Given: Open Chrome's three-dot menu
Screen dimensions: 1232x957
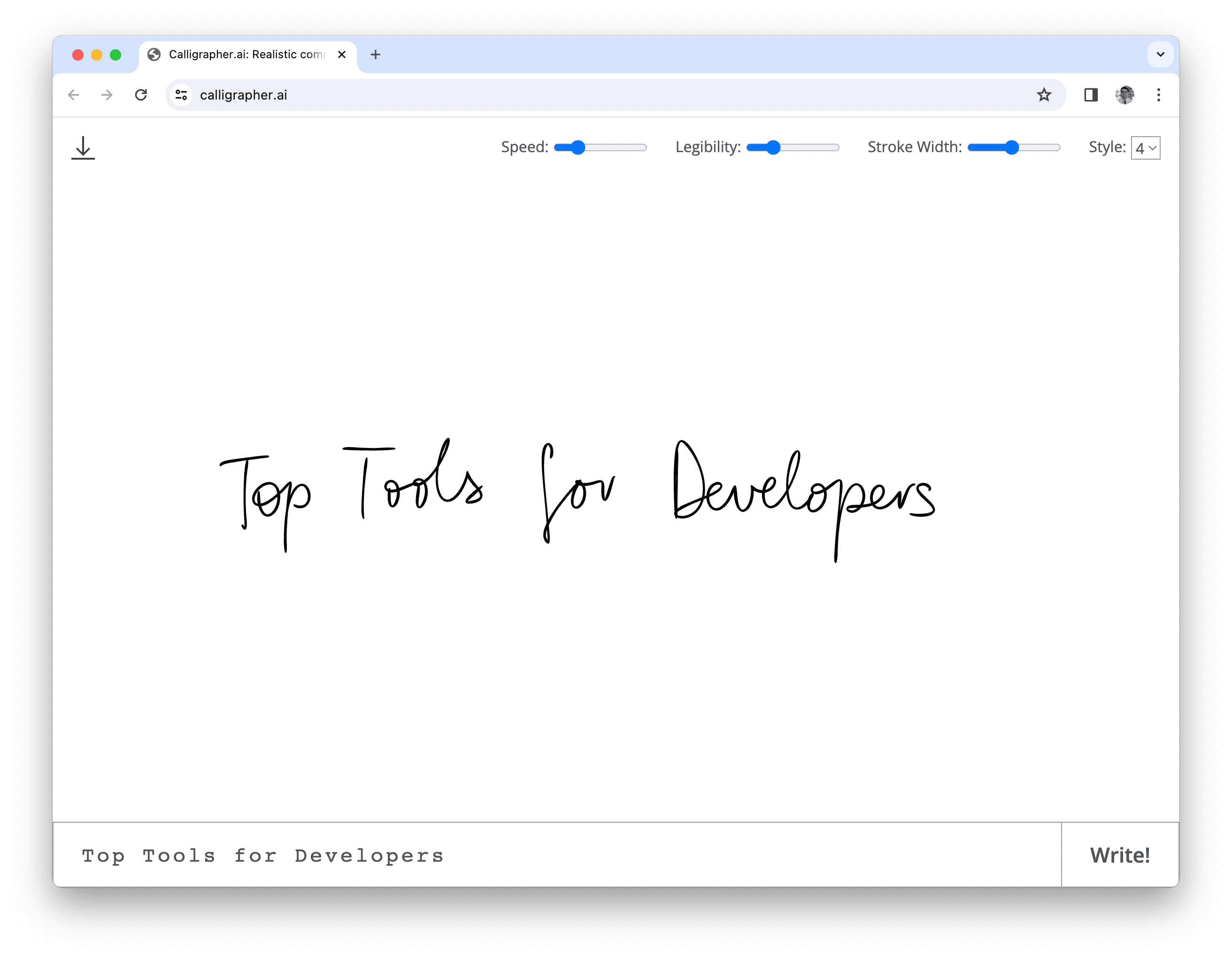Looking at the screenshot, I should [x=1159, y=95].
